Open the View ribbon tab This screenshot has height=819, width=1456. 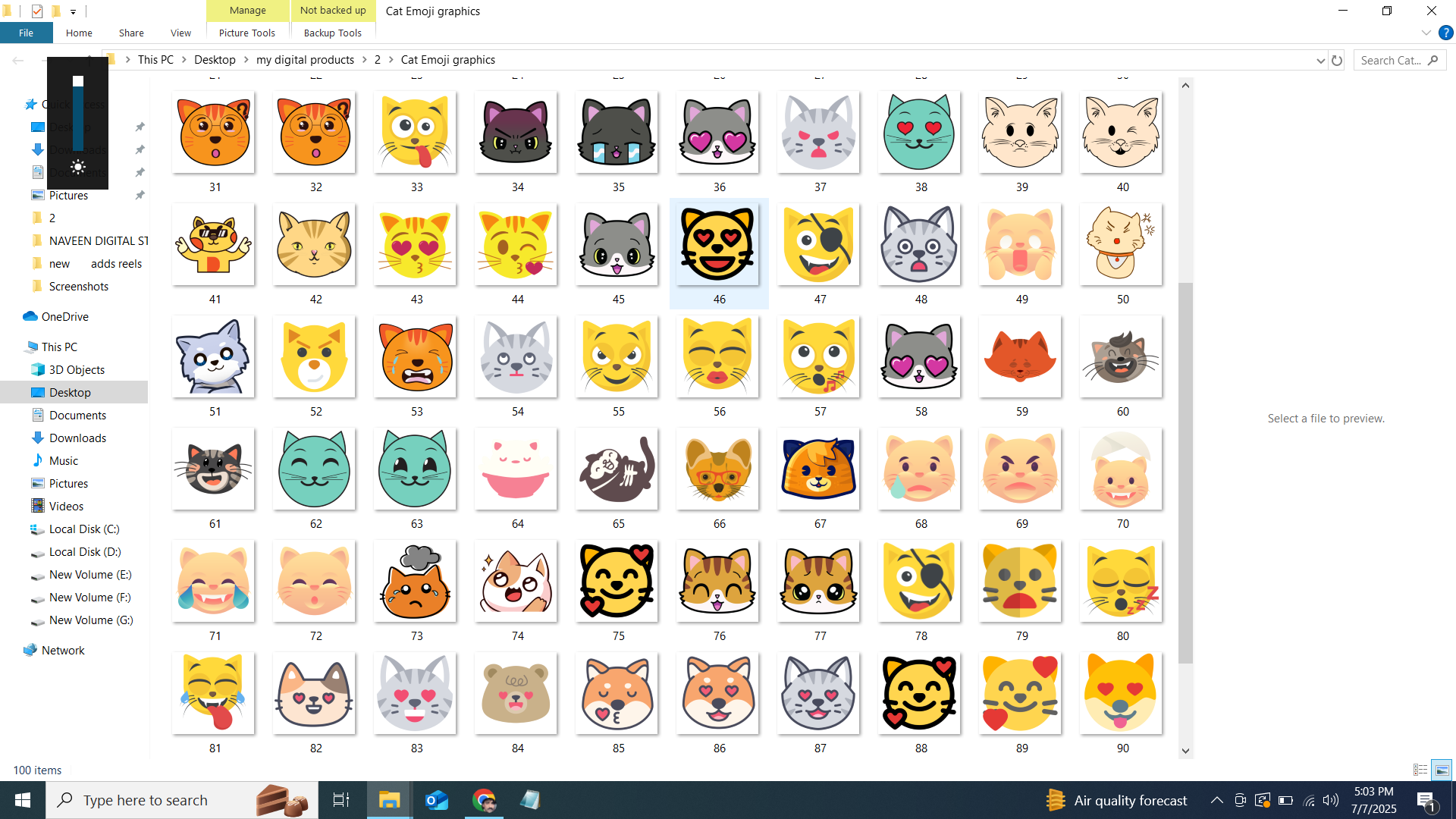click(180, 33)
